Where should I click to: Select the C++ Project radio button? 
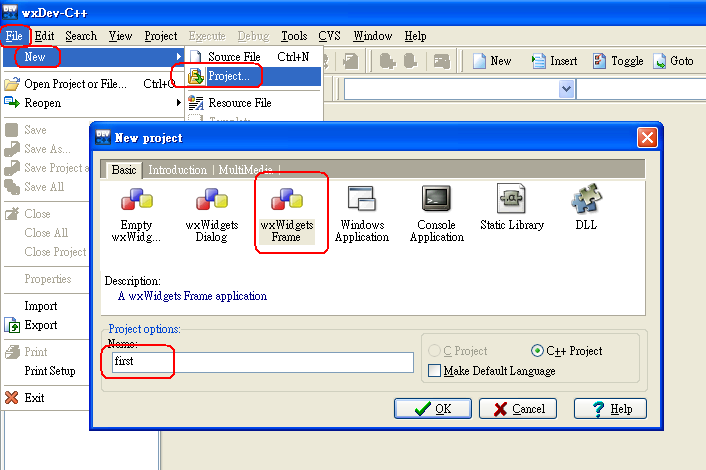537,351
